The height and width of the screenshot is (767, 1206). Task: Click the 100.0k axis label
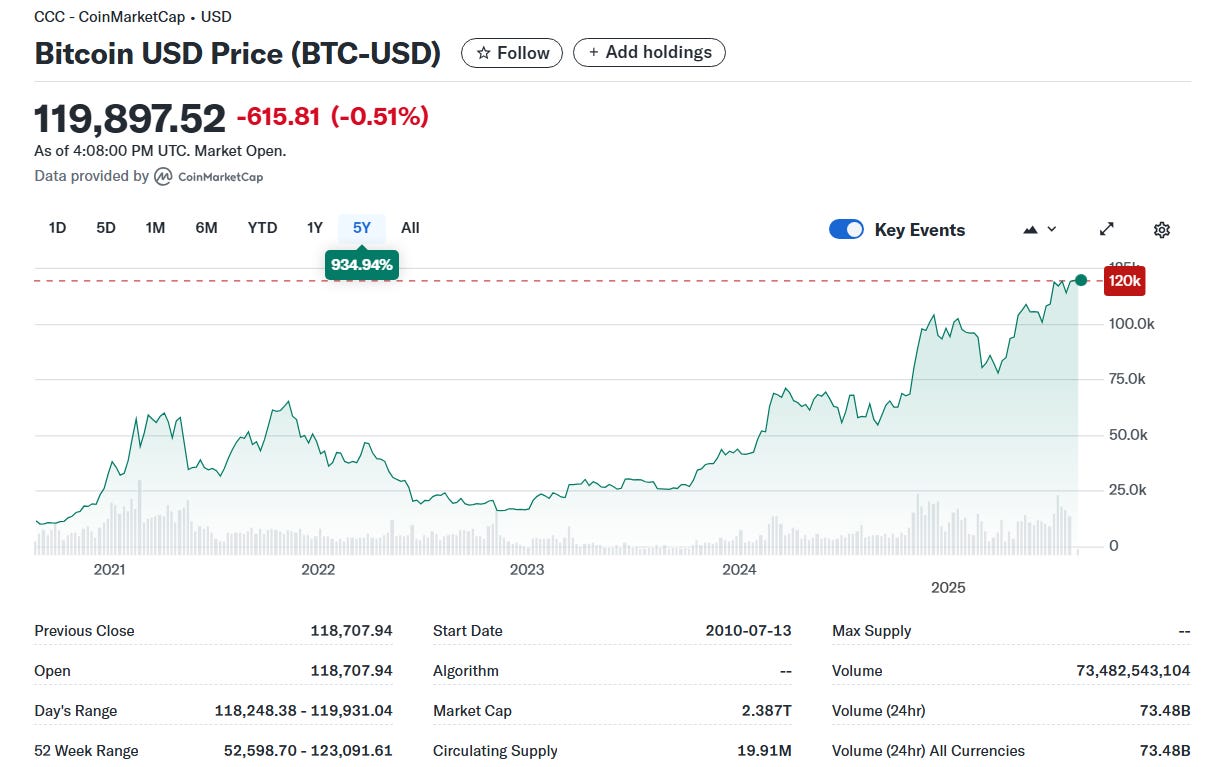click(1132, 324)
